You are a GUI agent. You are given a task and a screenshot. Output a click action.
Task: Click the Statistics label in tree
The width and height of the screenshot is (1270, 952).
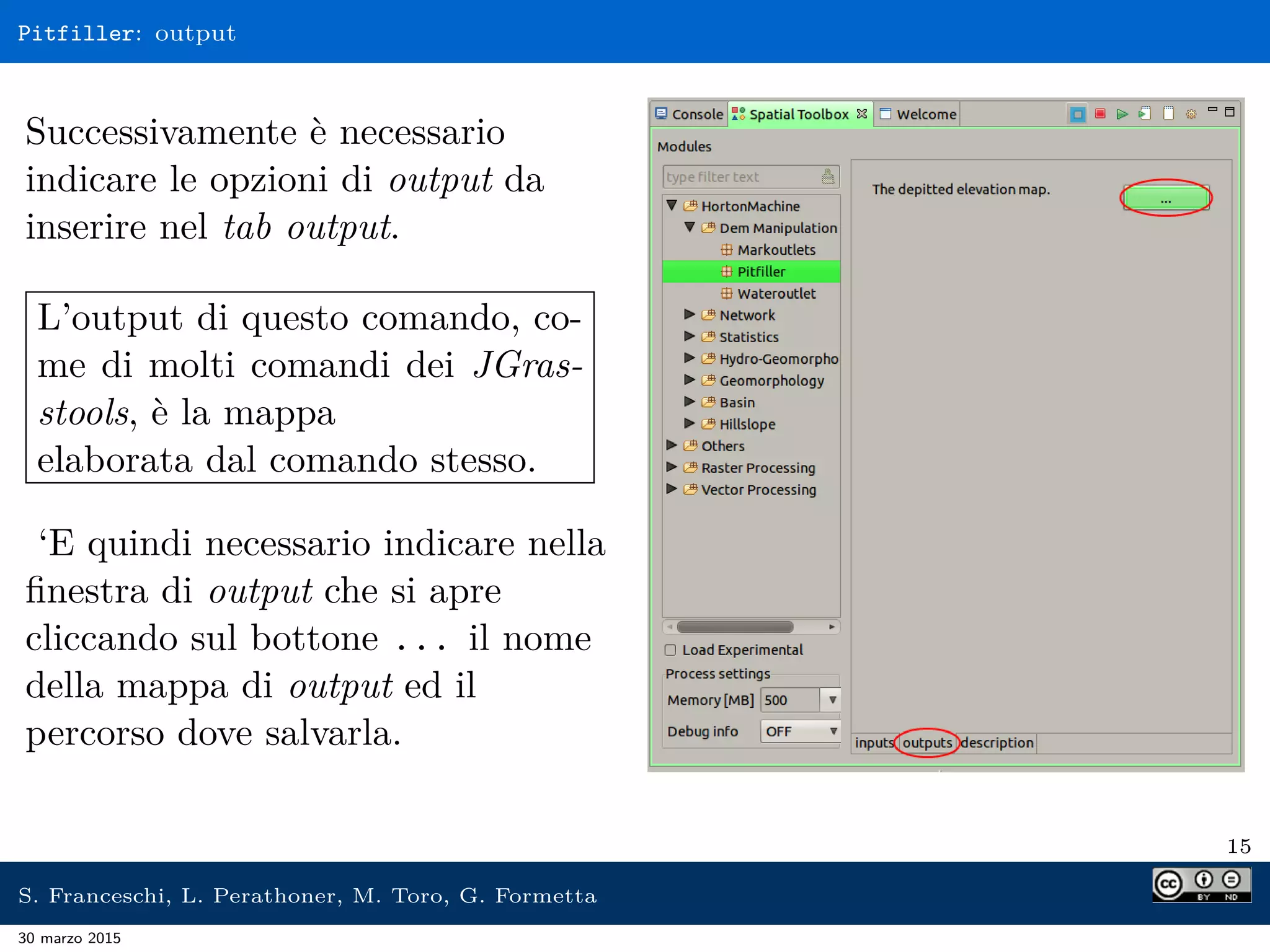[x=749, y=337]
